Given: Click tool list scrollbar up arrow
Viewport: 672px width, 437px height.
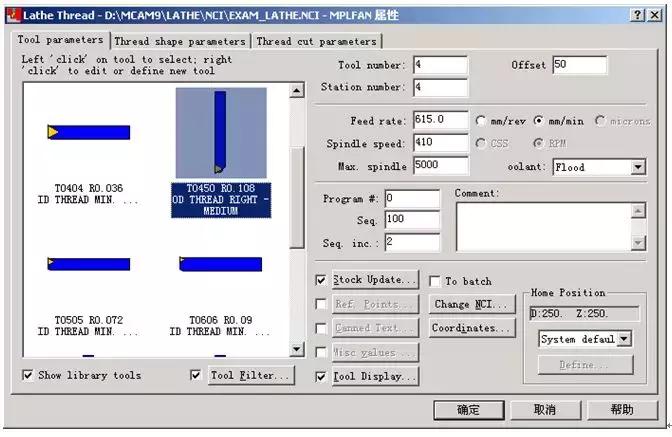Looking at the screenshot, I should [x=297, y=90].
